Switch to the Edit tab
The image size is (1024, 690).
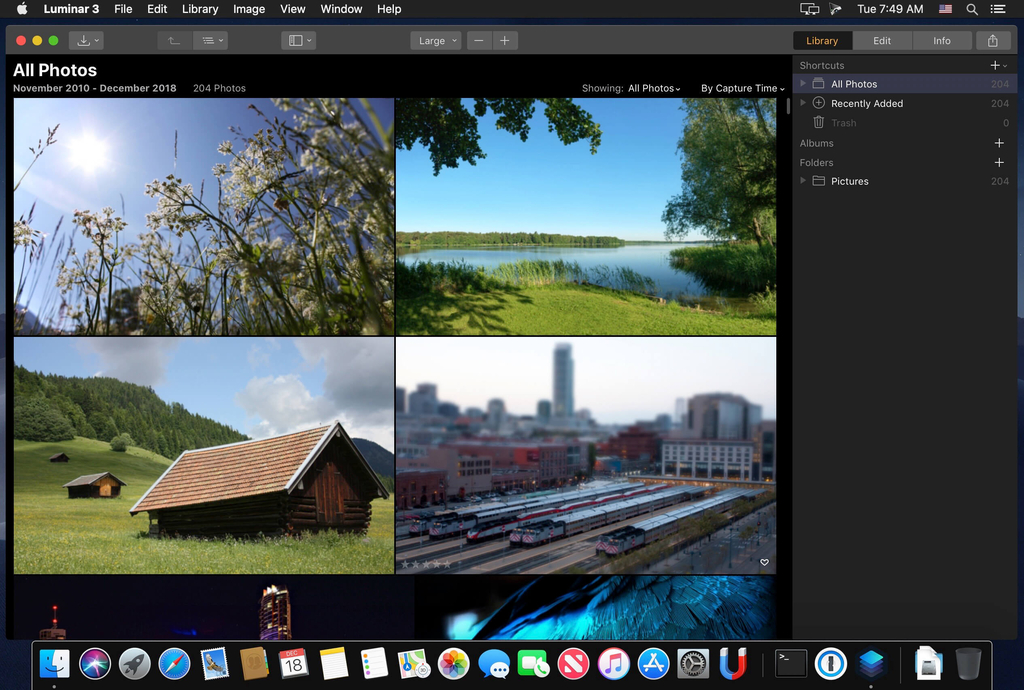pyautogui.click(x=881, y=41)
